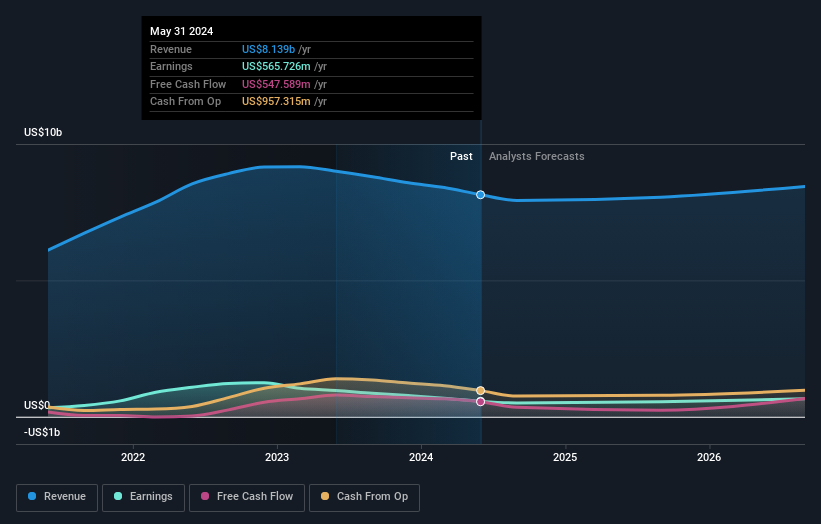Viewport: 821px width, 524px height.
Task: Select the pink Free Cash Flow data point
Action: click(480, 402)
